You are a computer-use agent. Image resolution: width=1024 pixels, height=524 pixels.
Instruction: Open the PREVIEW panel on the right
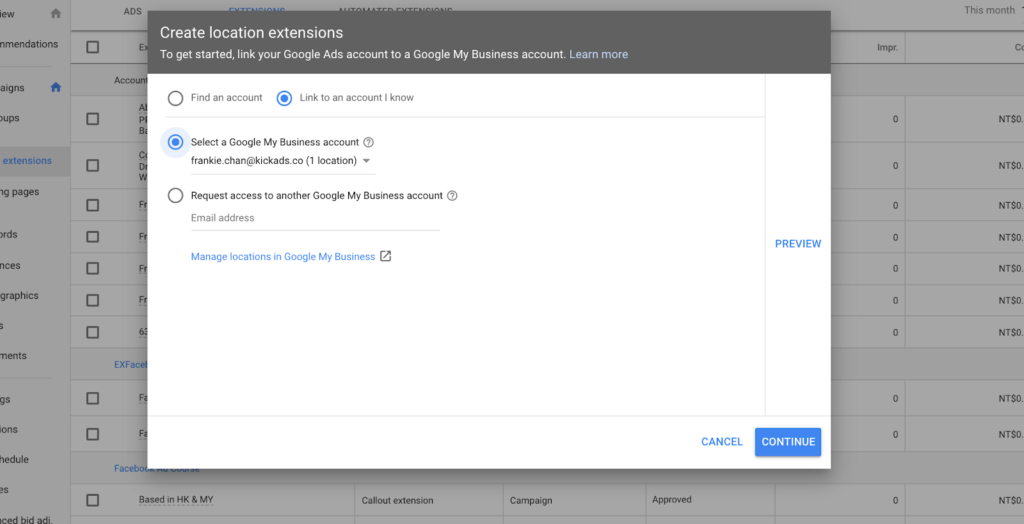pyautogui.click(x=798, y=244)
